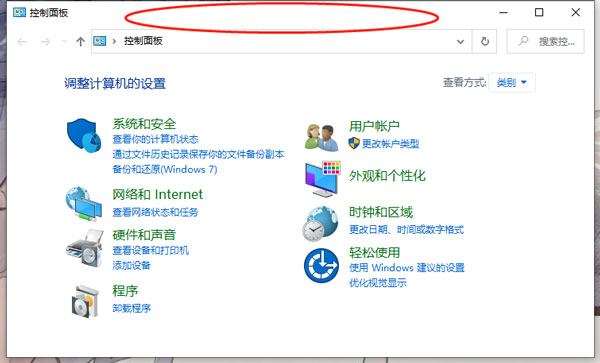600x363 pixels.
Task: Open the Appearance and Personalization monitor icon
Action: tap(323, 179)
